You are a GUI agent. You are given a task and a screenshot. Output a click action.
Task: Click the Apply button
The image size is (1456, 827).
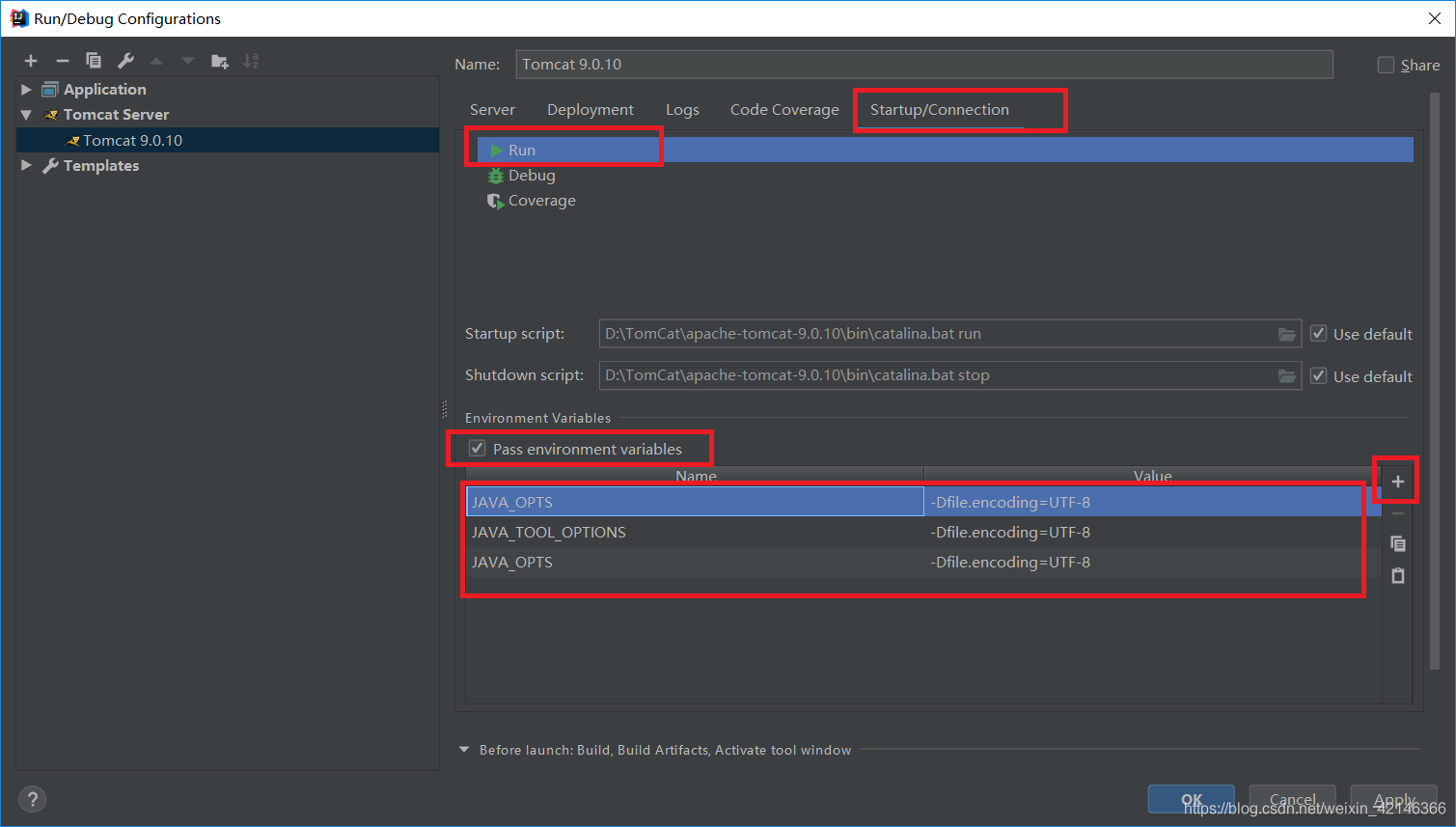(x=1393, y=799)
